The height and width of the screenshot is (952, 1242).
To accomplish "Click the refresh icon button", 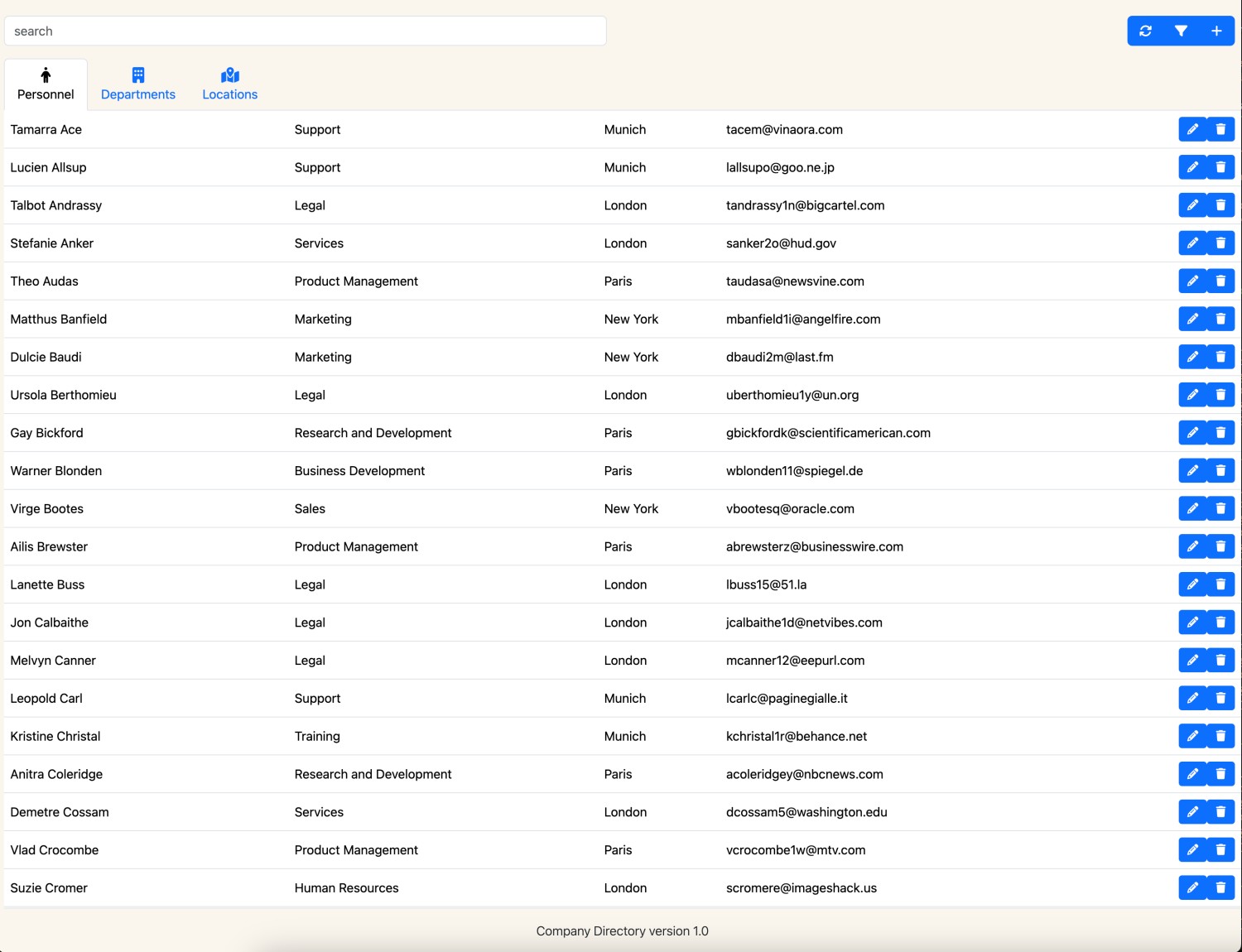I will pos(1145,31).
